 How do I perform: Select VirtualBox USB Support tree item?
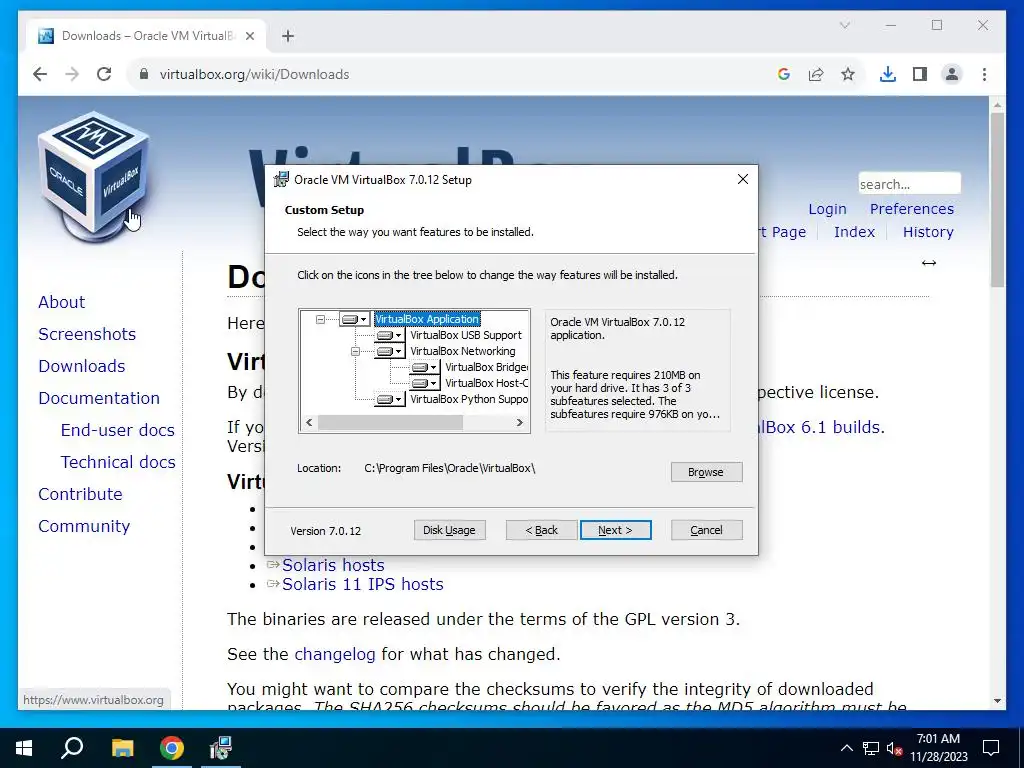click(466, 335)
